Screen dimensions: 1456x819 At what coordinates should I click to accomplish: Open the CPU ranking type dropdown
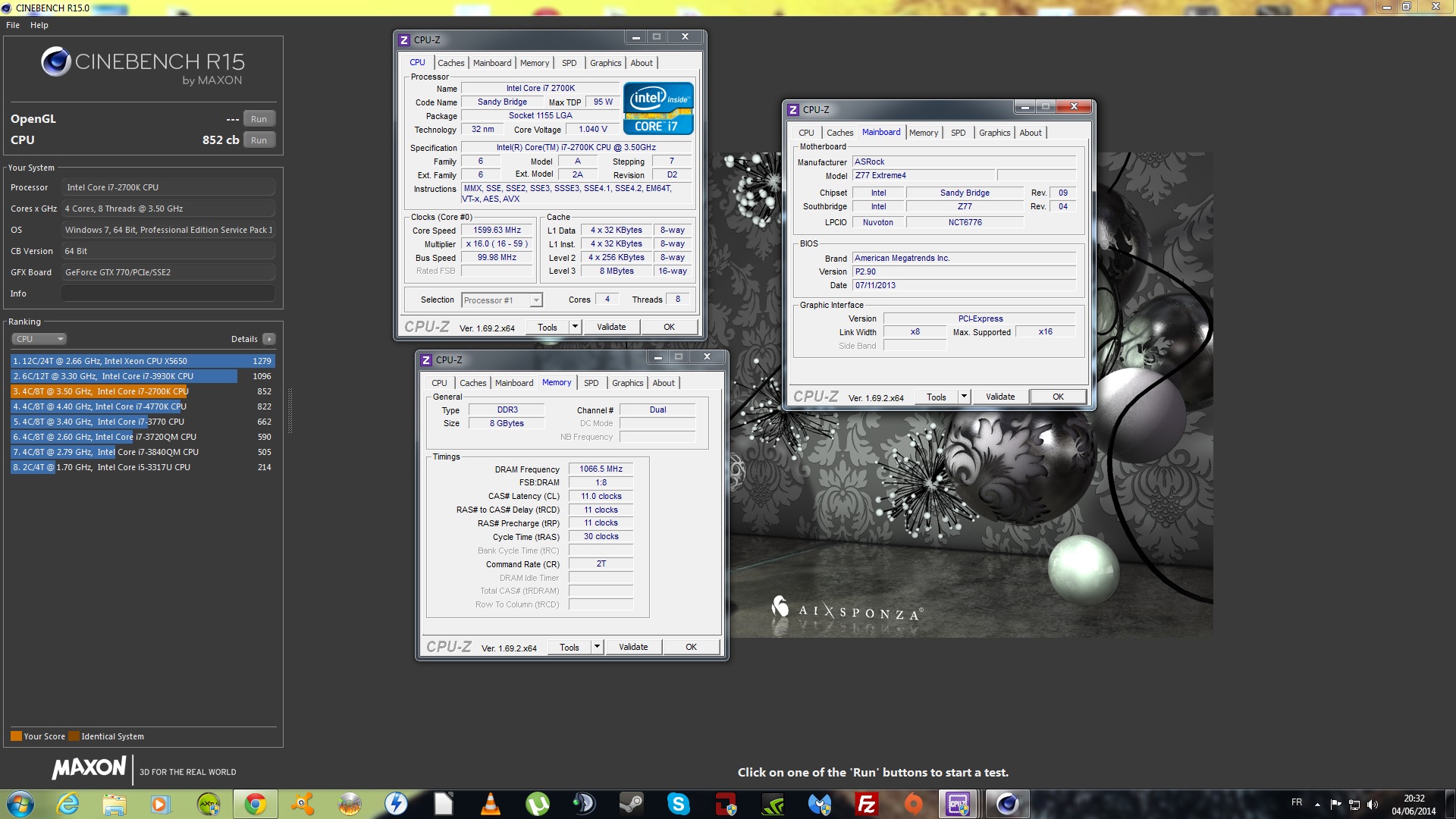(39, 339)
